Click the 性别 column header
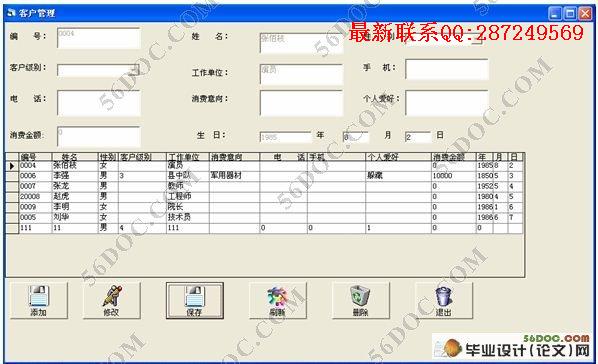The image size is (598, 364). coord(108,157)
